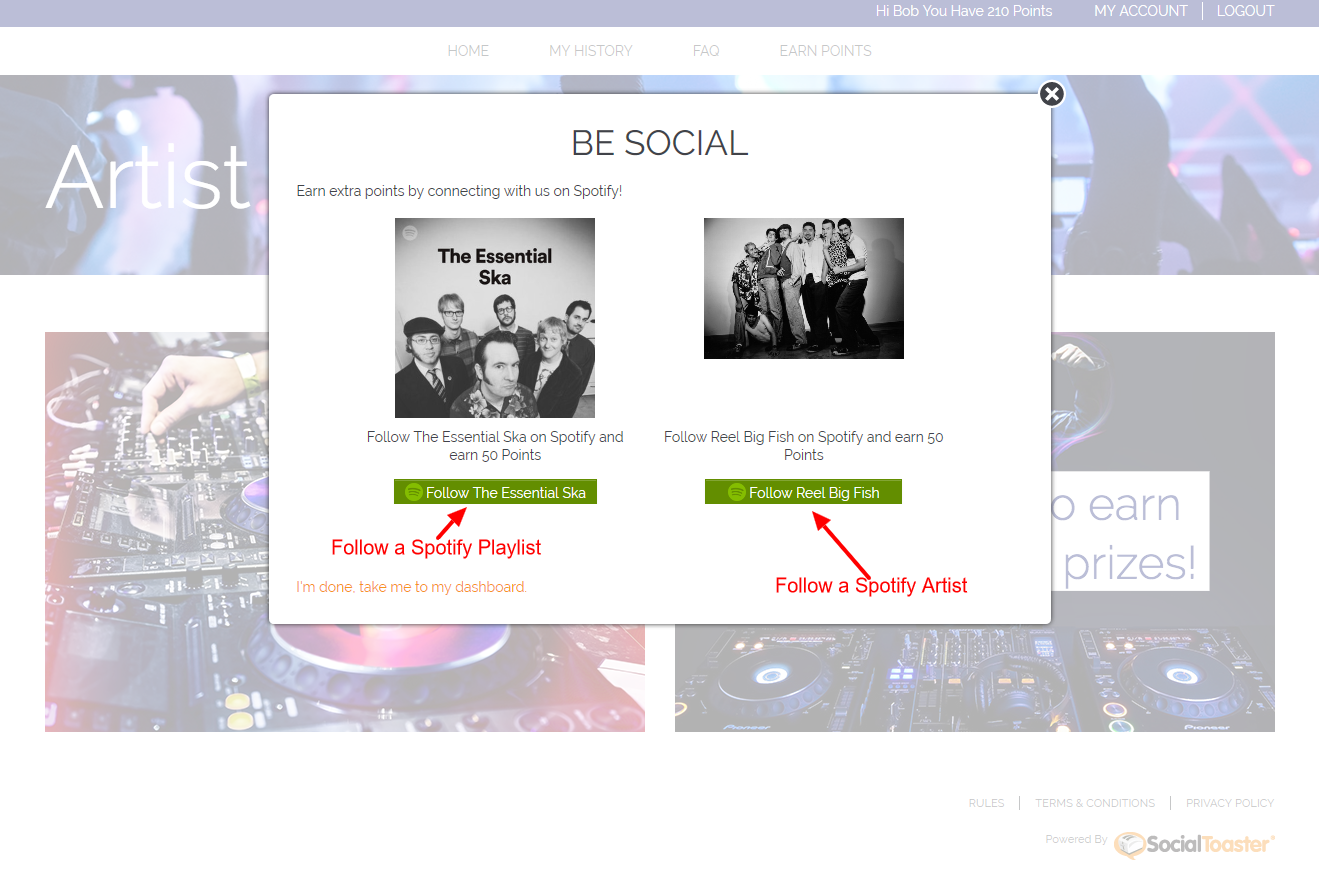Open MY HISTORY in the navigation

tap(591, 51)
